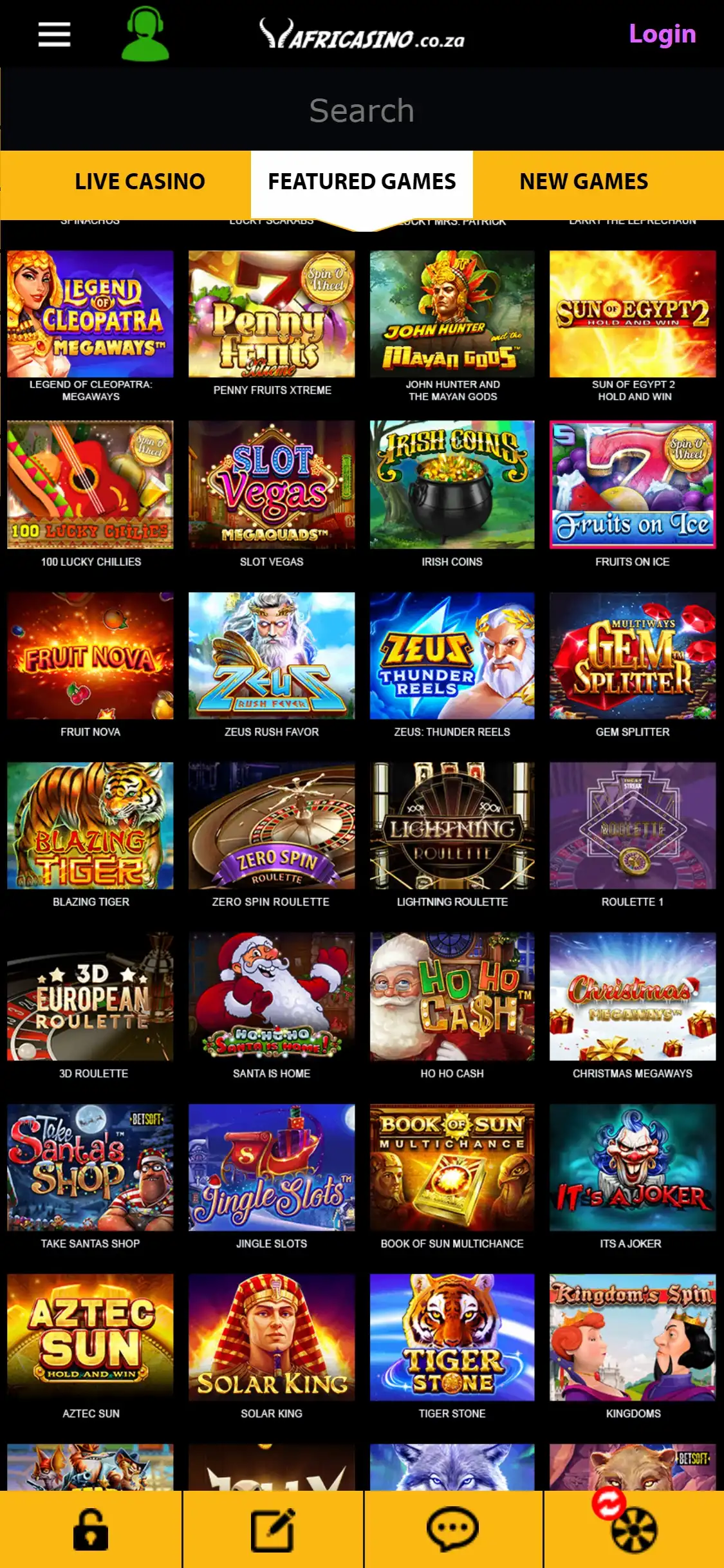Open the Aztec Sun game thumbnail
Viewport: 724px width, 1568px height.
[91, 1338]
